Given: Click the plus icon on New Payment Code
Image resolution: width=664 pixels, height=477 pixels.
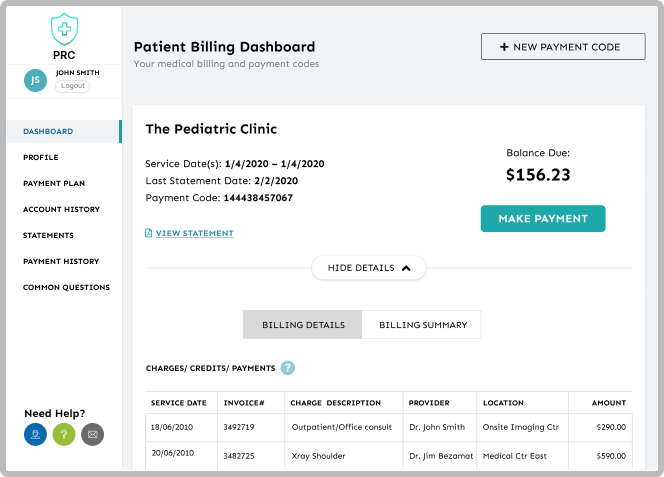Looking at the screenshot, I should [x=505, y=47].
